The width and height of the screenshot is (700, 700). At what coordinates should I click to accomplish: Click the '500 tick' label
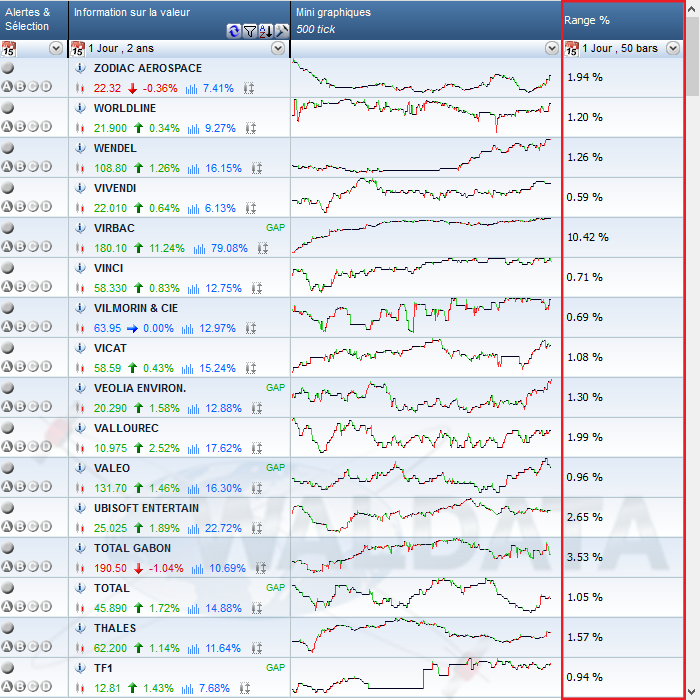coord(315,29)
